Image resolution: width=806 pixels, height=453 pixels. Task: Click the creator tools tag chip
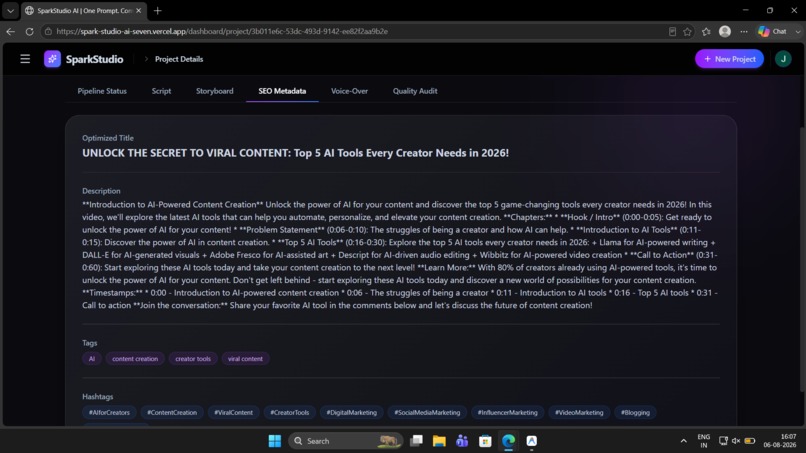pos(193,359)
